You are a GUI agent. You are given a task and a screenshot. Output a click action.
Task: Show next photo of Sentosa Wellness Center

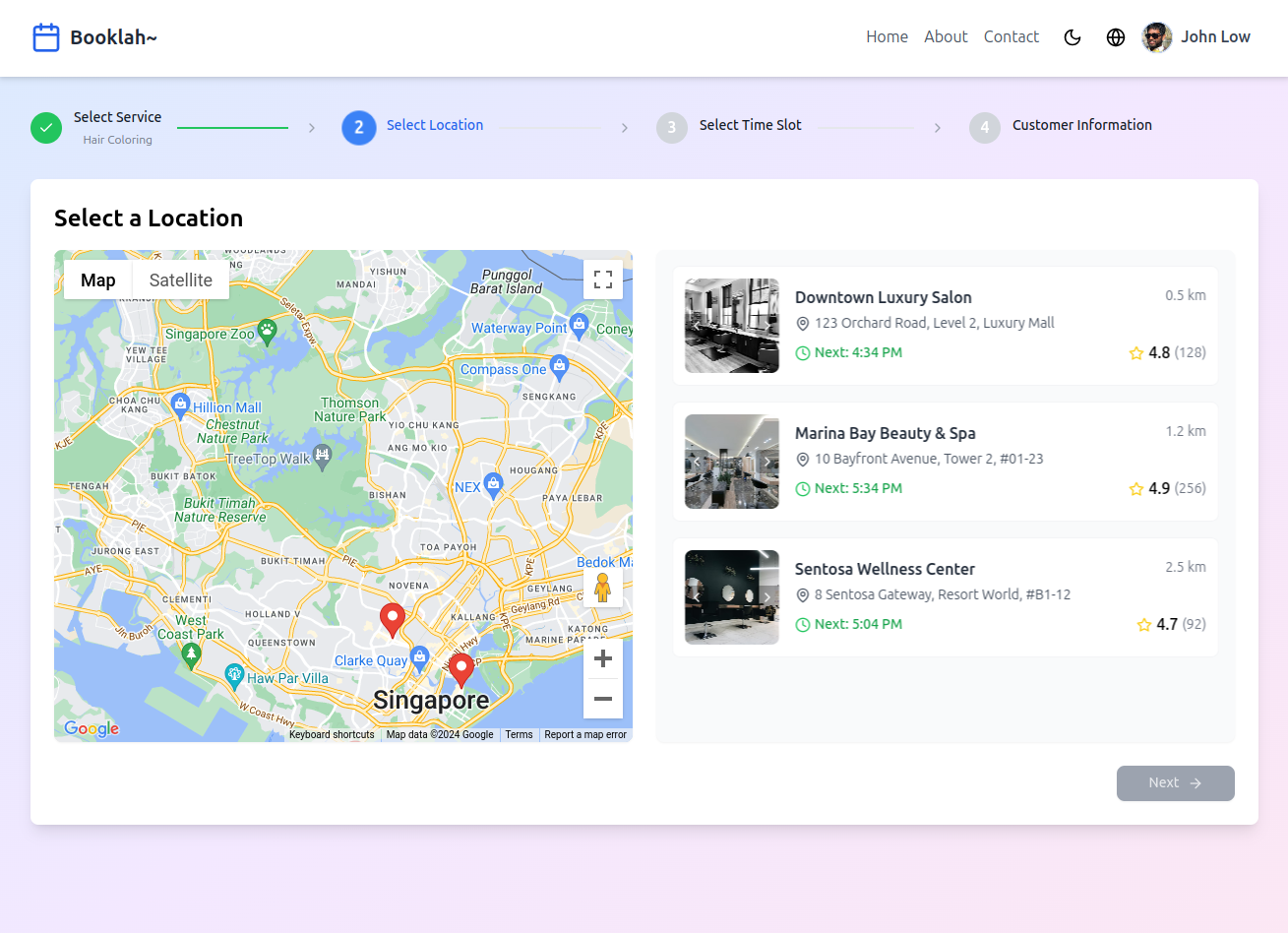[x=767, y=597]
